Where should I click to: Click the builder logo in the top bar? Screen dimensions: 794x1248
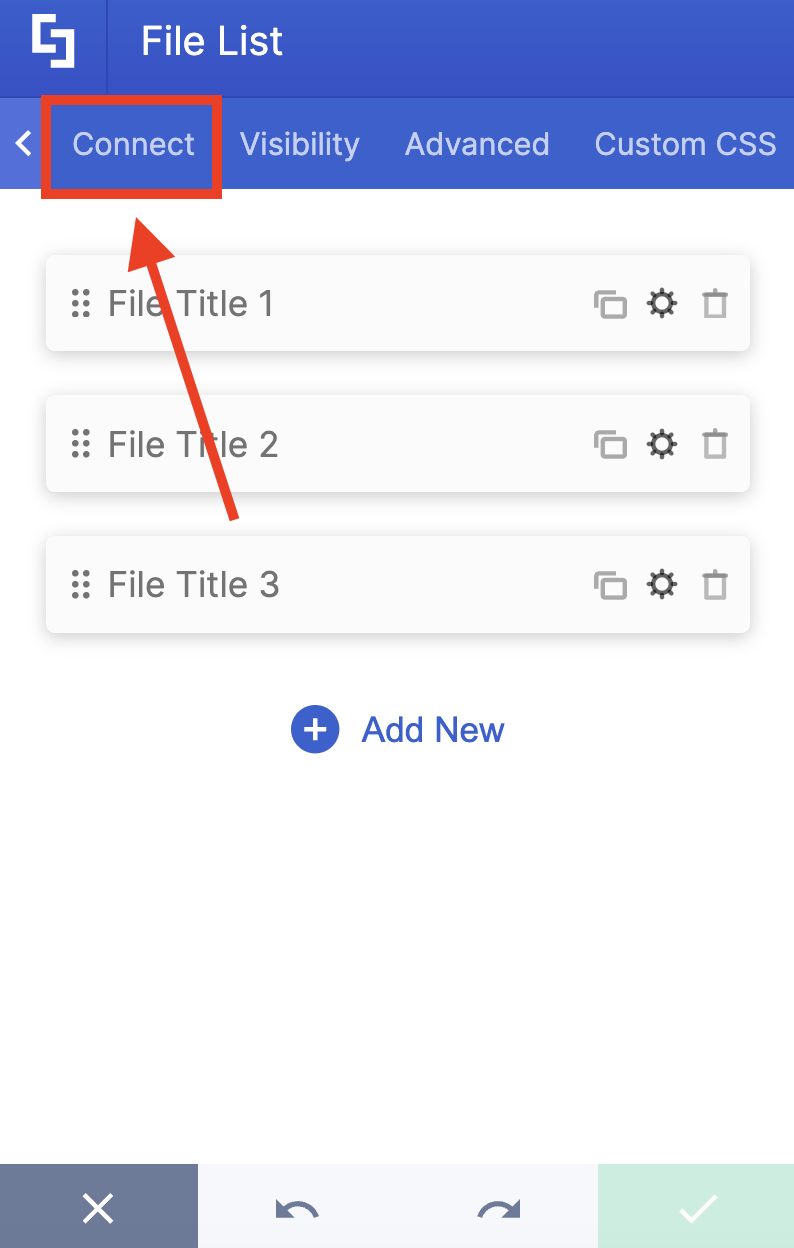tap(53, 40)
